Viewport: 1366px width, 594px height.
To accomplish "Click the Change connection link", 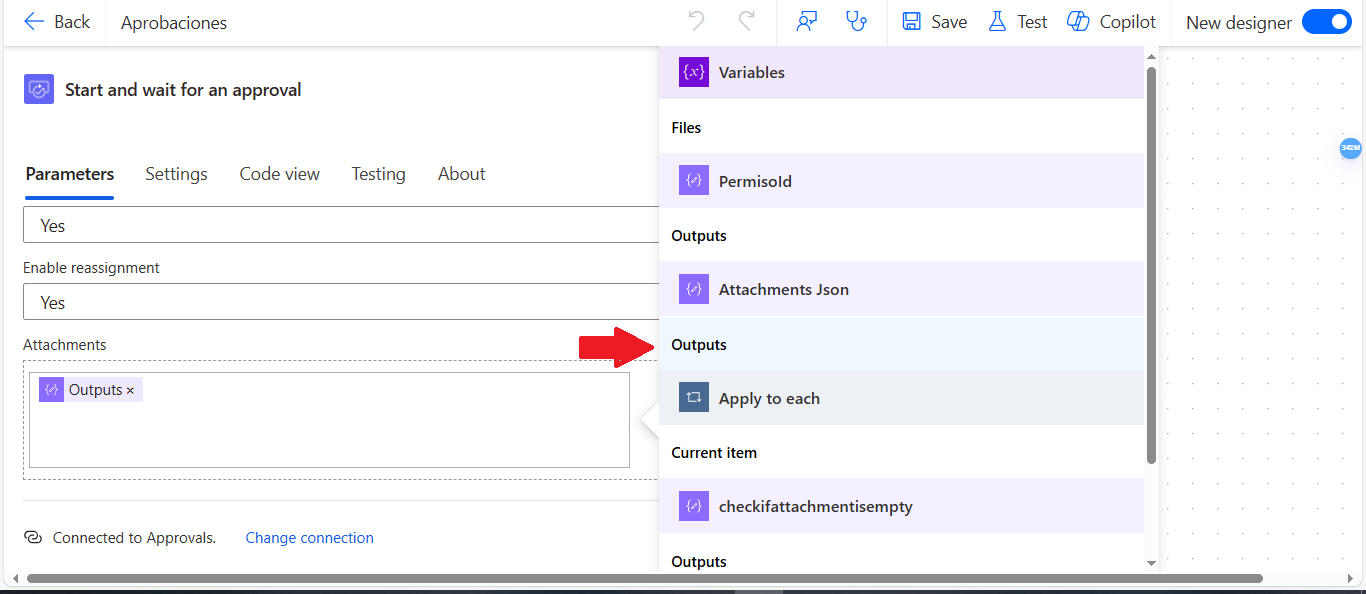I will (x=310, y=538).
